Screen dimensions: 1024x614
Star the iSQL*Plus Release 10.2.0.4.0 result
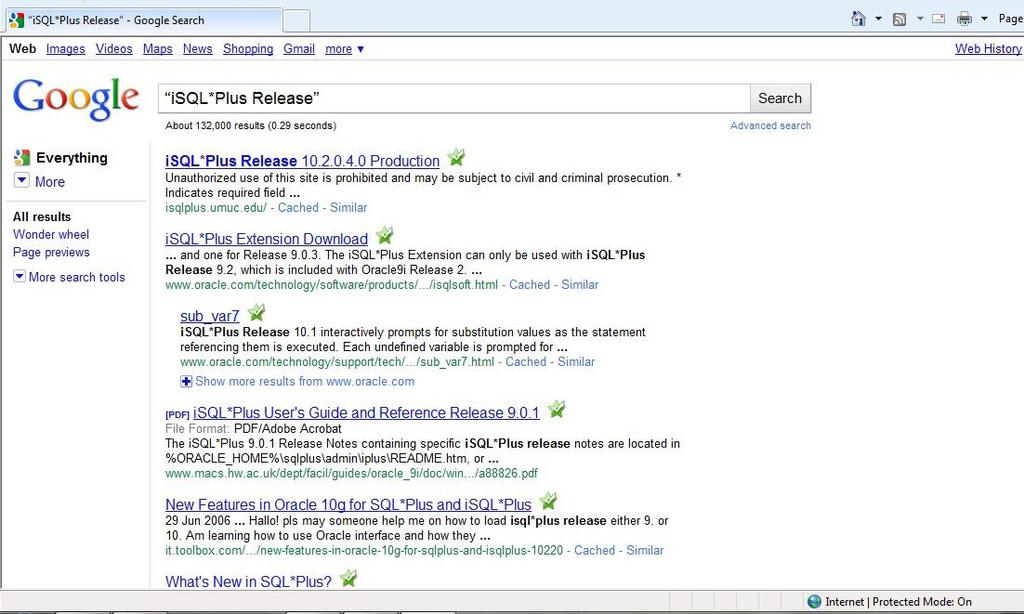click(456, 157)
